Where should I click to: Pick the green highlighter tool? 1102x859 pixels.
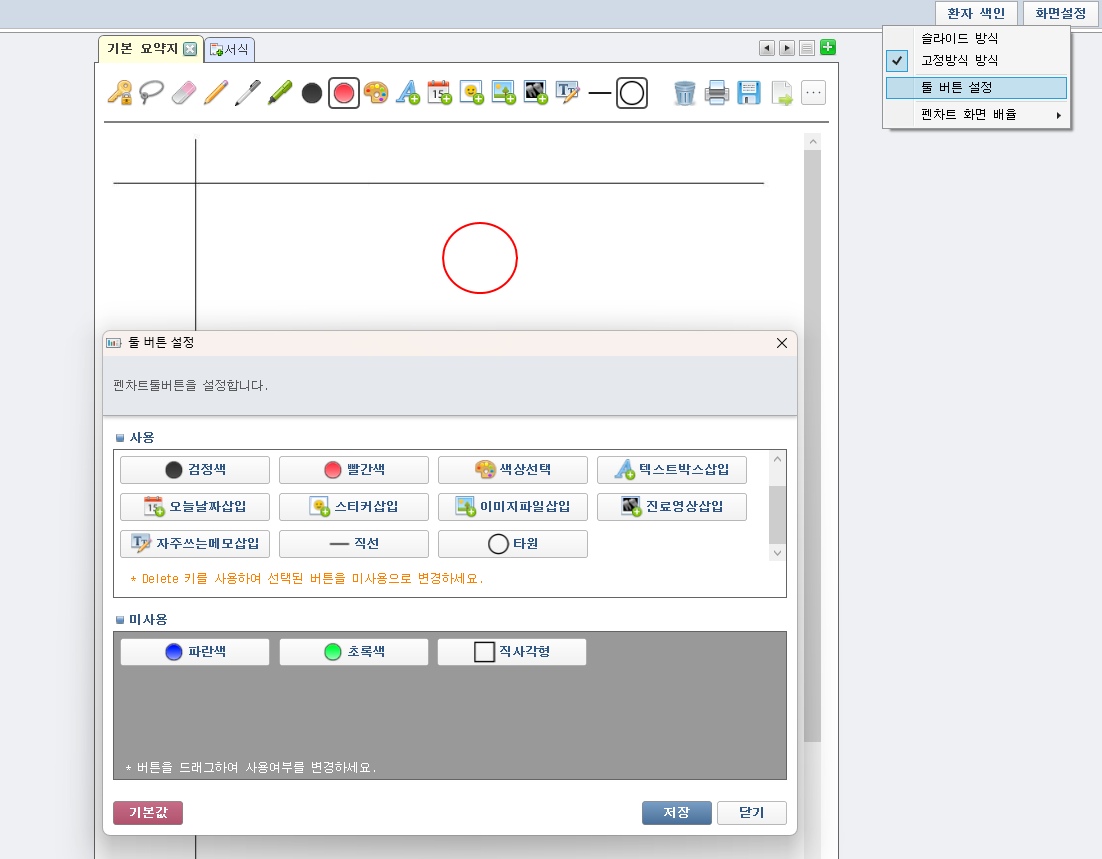pyautogui.click(x=280, y=93)
